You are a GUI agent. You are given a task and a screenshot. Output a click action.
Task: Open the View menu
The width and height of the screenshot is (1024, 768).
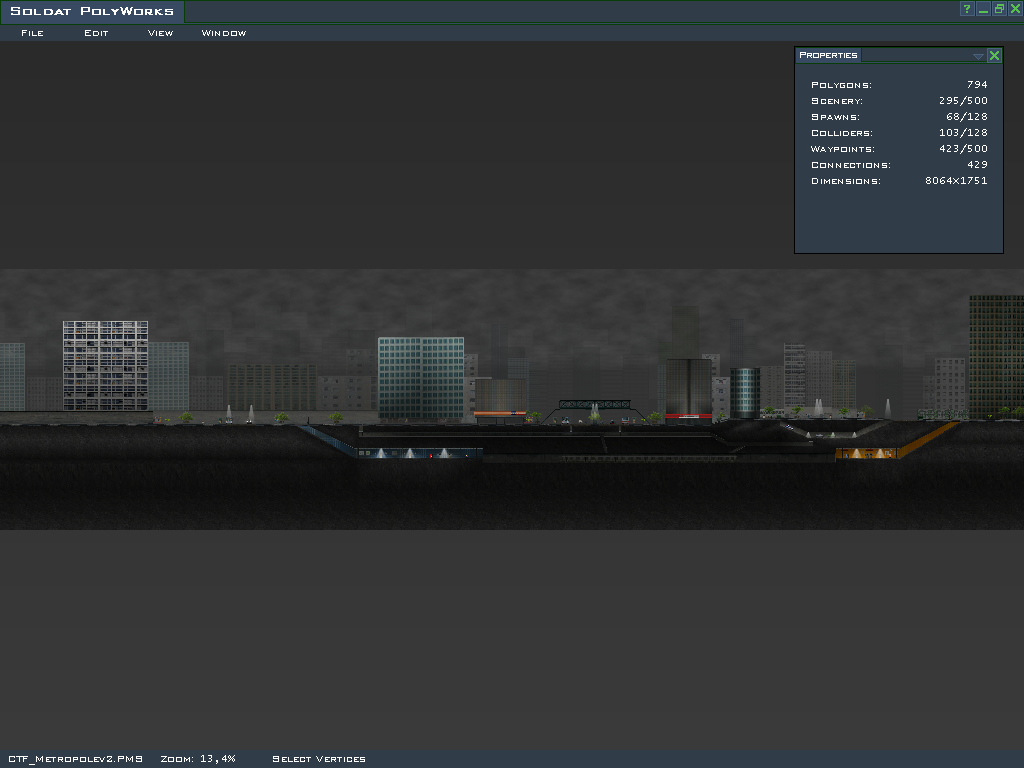point(160,33)
